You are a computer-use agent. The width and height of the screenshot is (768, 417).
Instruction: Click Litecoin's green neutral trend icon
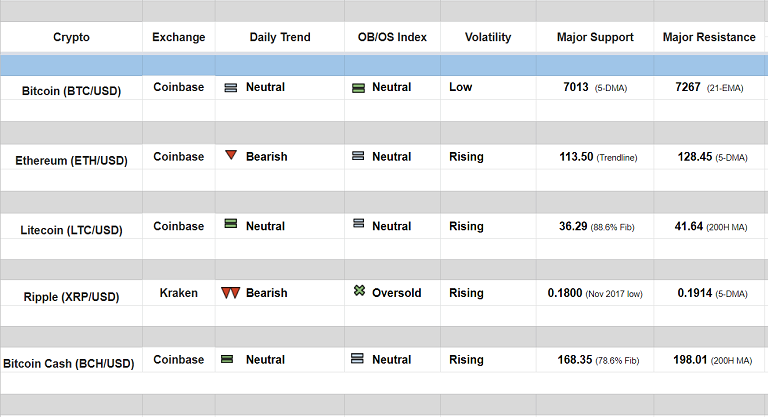[x=230, y=225]
